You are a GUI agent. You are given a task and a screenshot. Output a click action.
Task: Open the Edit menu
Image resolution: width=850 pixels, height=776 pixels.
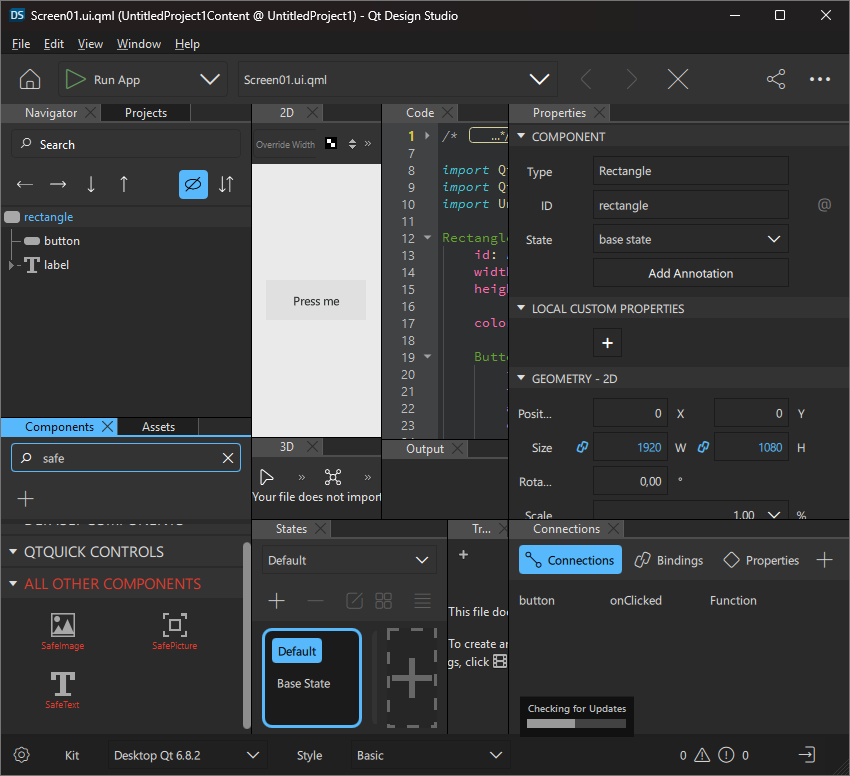(x=54, y=44)
